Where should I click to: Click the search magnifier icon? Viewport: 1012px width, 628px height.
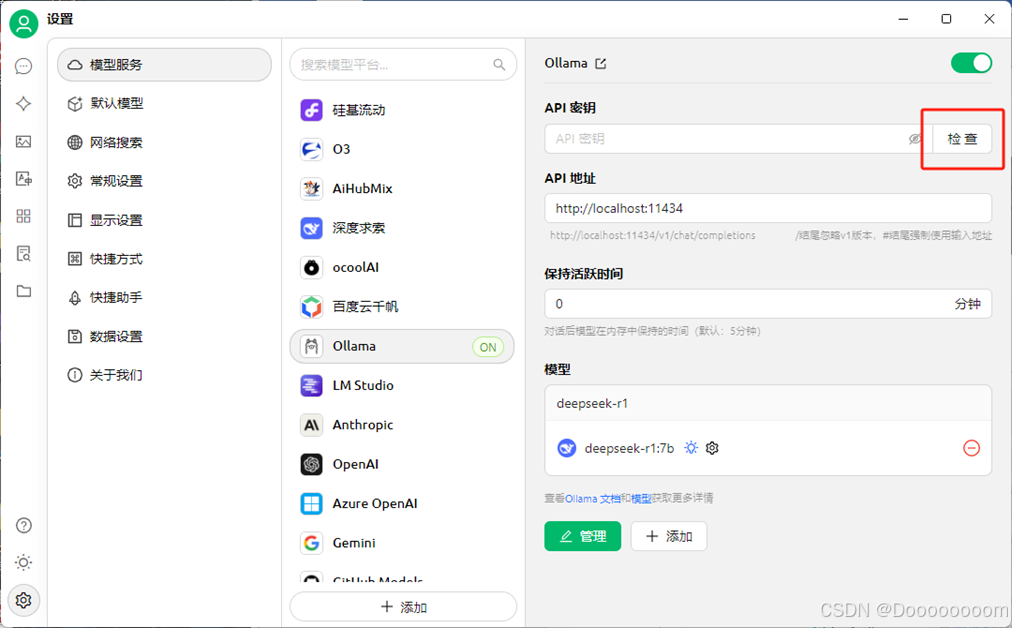tap(499, 65)
